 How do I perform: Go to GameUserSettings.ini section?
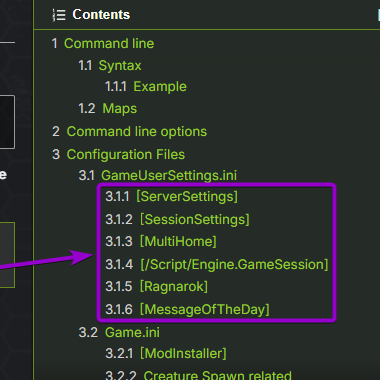[169, 175]
